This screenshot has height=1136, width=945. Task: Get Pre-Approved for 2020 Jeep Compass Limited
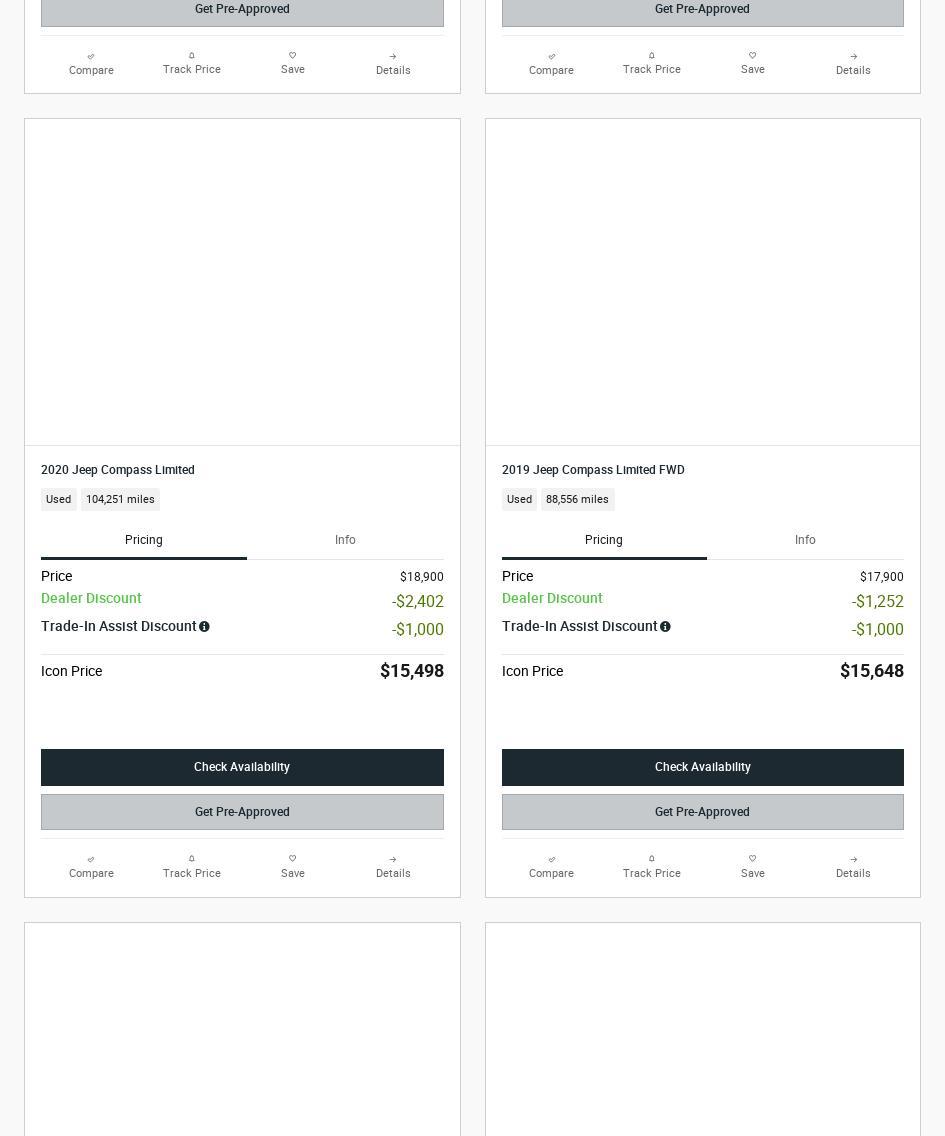[x=242, y=812]
